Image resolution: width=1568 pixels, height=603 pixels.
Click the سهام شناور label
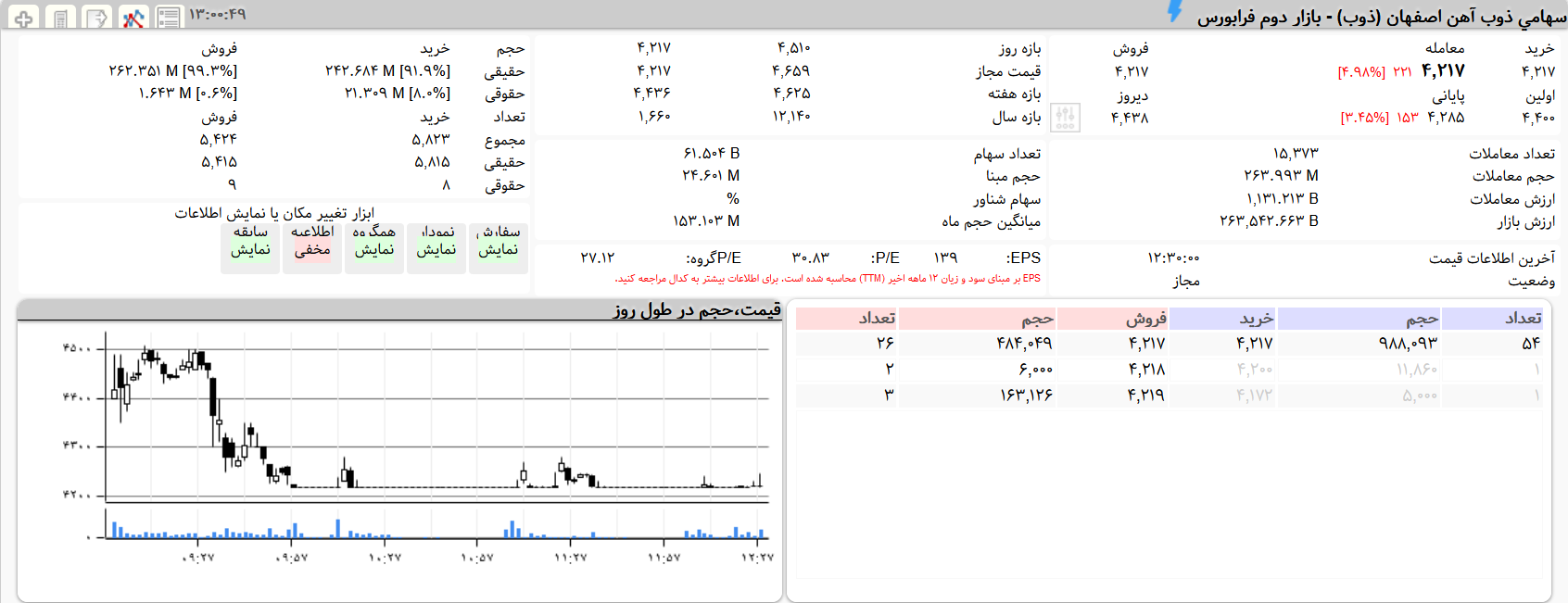(x=1006, y=199)
